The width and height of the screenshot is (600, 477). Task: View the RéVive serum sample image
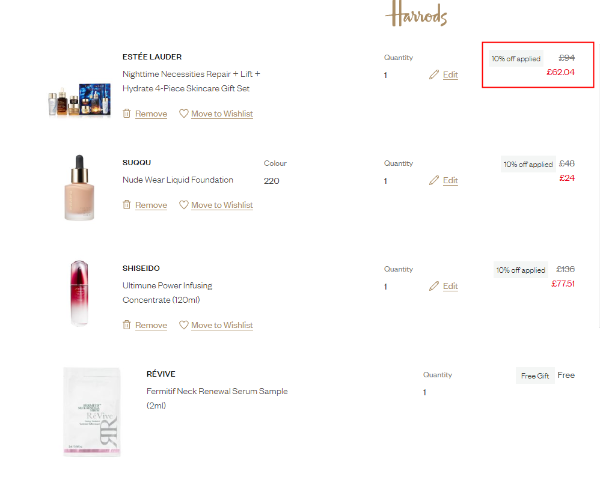92,412
